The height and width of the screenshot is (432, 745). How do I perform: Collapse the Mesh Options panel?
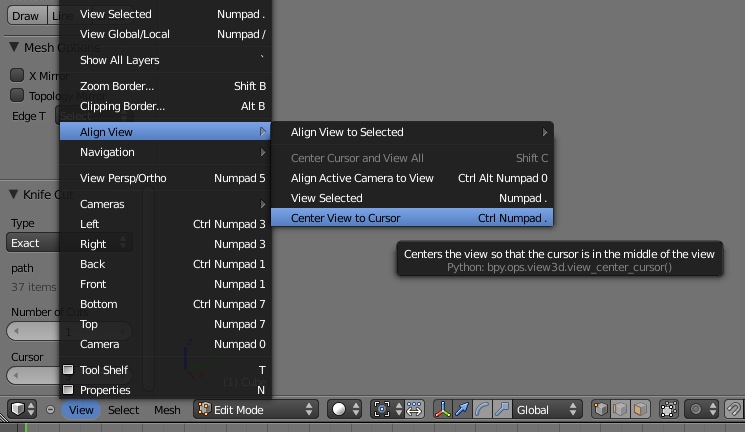[x=14, y=47]
